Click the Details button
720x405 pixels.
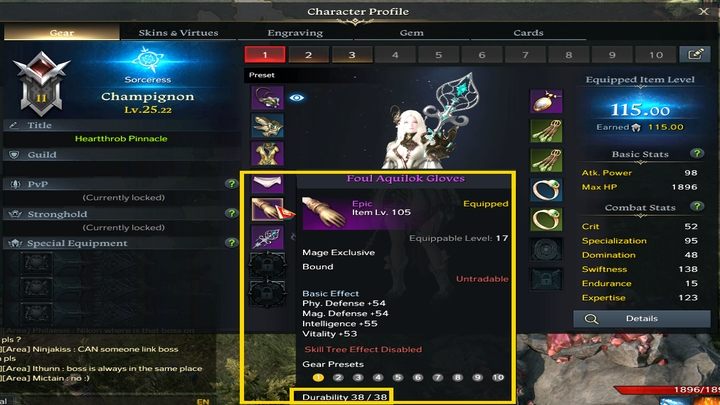point(642,319)
